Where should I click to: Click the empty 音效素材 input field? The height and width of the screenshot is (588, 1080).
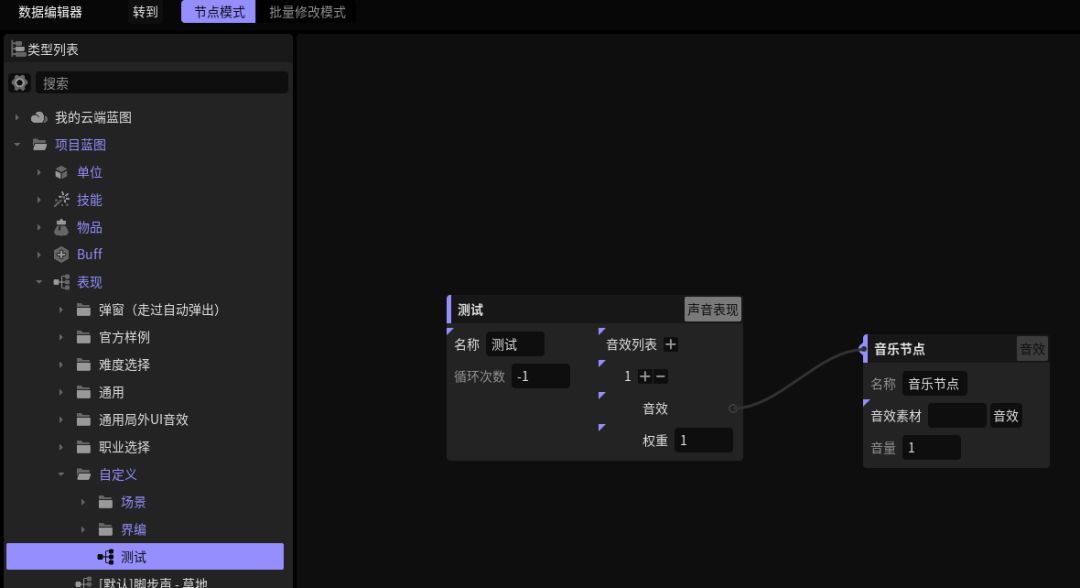[957, 416]
